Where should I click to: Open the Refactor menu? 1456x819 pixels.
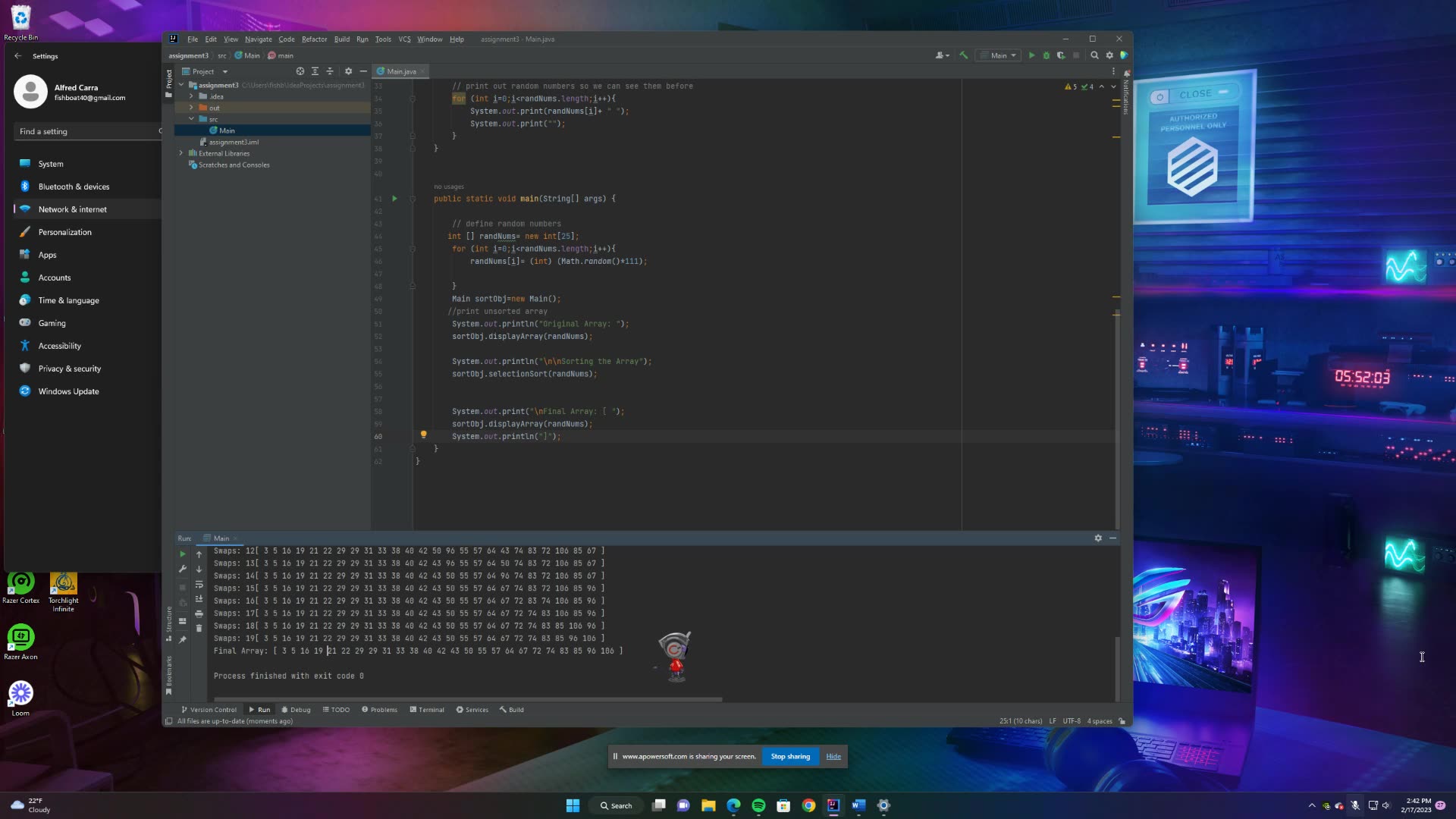pyautogui.click(x=314, y=39)
